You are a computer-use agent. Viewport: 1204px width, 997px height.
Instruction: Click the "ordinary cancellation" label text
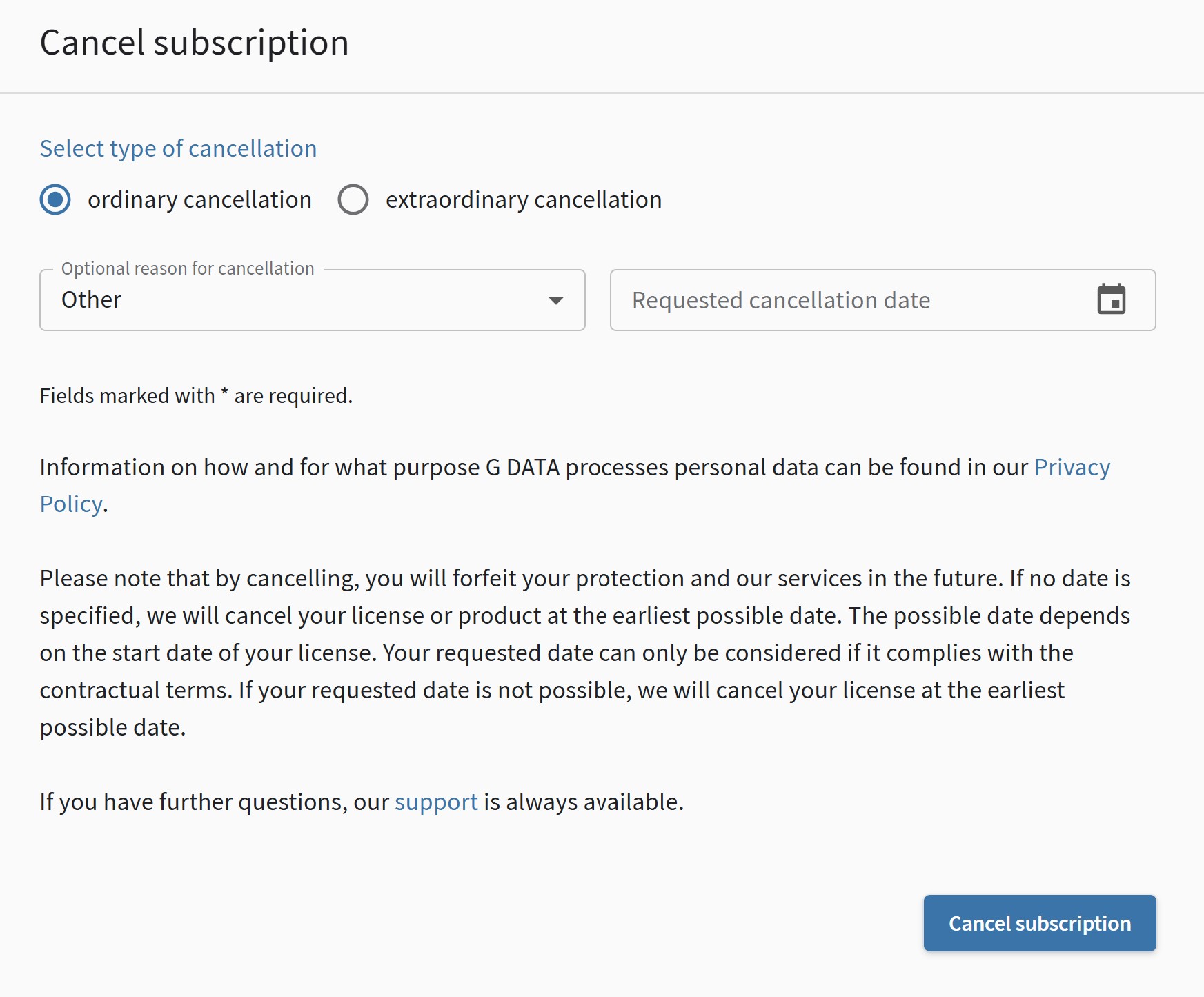pos(199,200)
